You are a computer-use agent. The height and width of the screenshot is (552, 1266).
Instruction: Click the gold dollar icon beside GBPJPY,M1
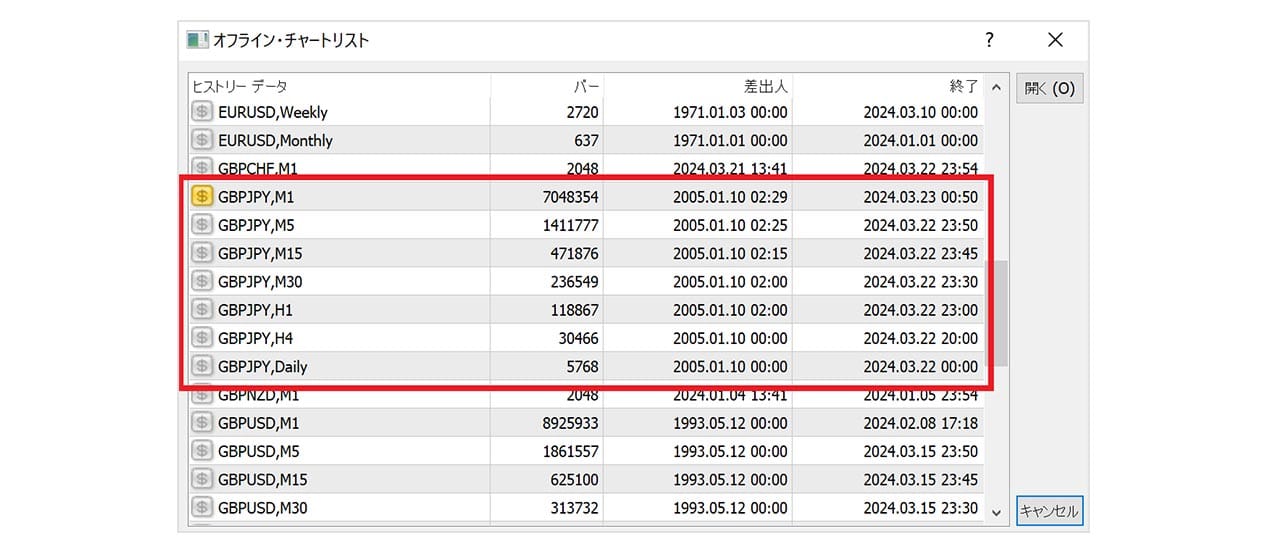point(201,197)
